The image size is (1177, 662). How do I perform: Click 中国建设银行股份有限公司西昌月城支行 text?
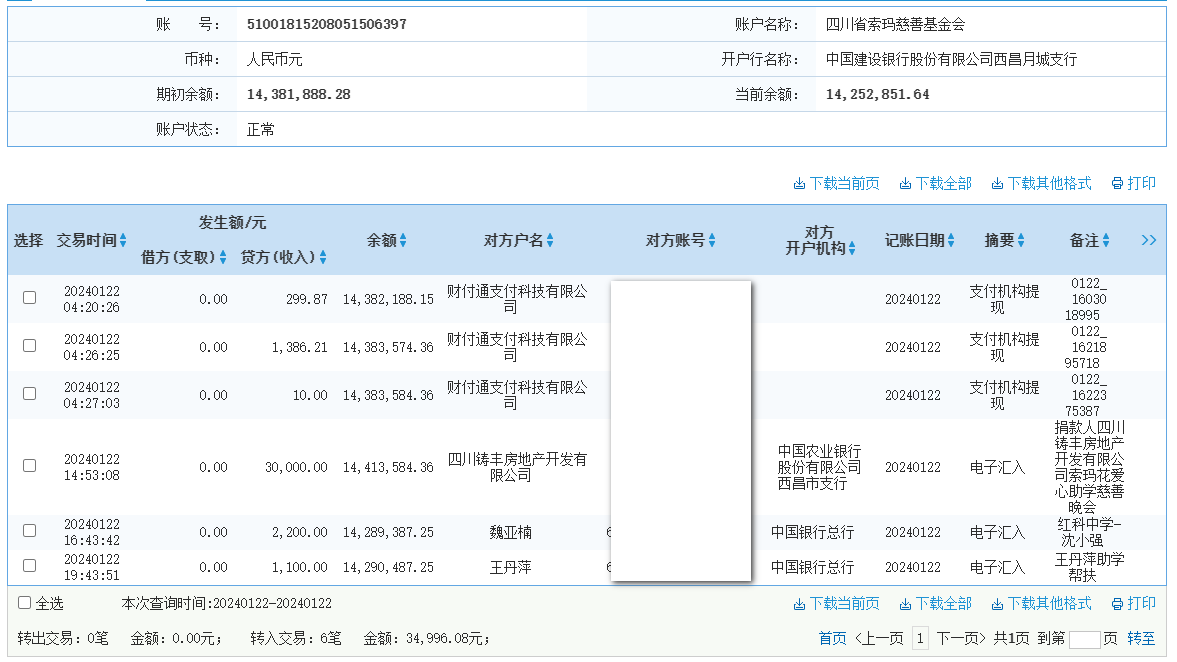[x=951, y=59]
